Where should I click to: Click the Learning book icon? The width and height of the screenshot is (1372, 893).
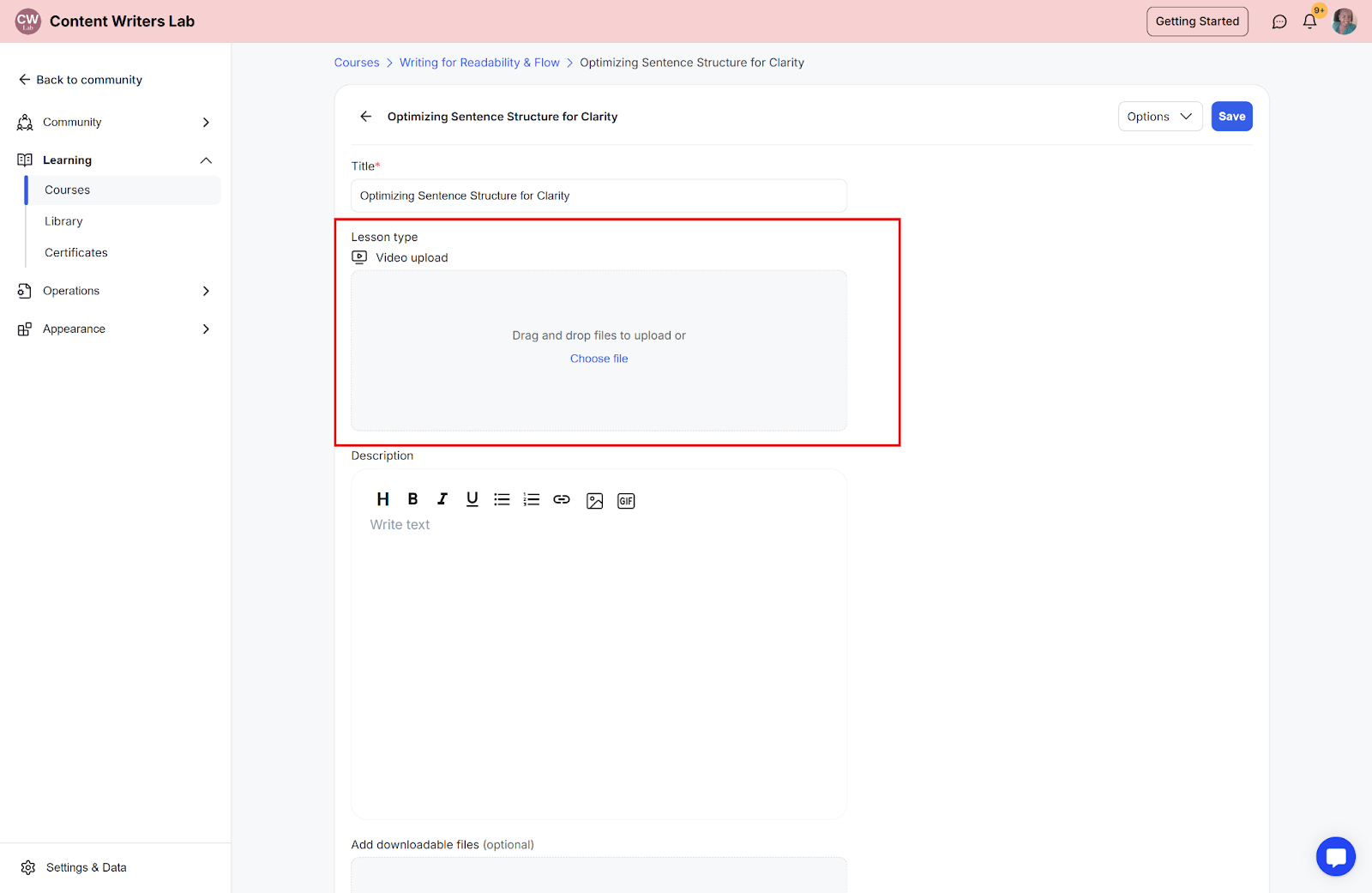(x=25, y=160)
